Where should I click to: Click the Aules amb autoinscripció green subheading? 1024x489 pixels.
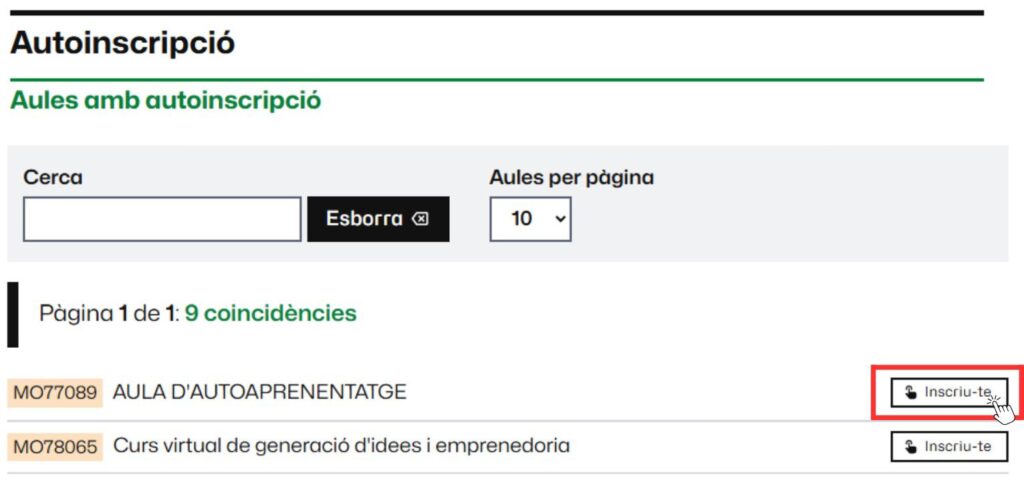(165, 101)
